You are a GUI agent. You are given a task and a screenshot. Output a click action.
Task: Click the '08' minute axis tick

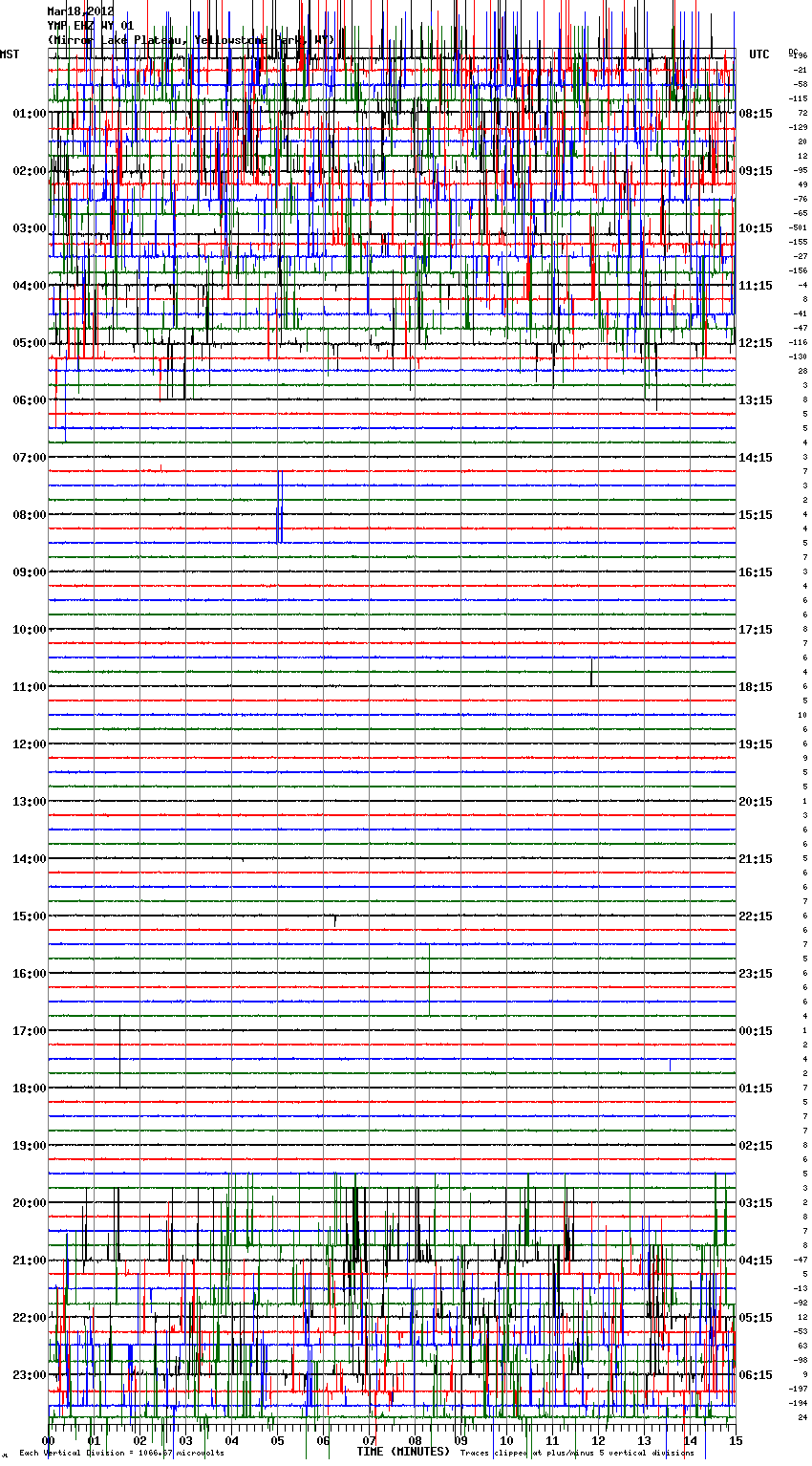tap(415, 1441)
